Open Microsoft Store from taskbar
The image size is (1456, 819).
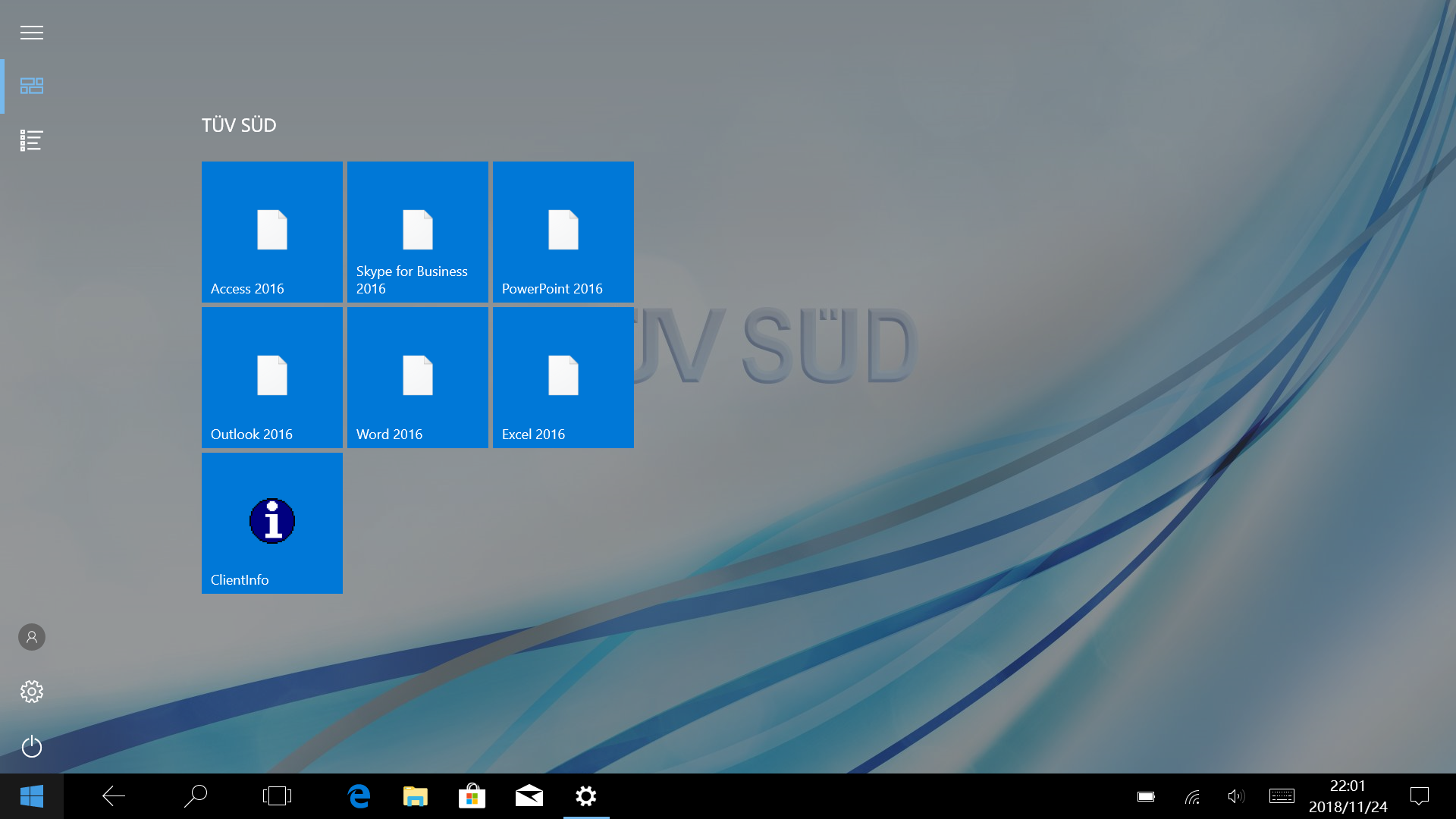472,796
